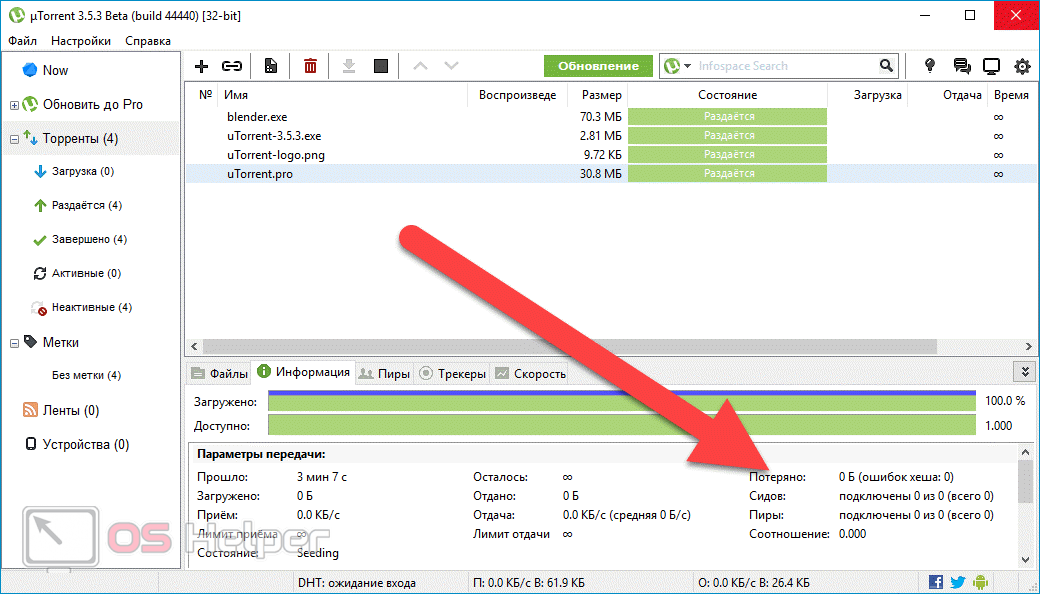Open Preferences via the gear icon
The width and height of the screenshot is (1040, 594).
click(1022, 66)
